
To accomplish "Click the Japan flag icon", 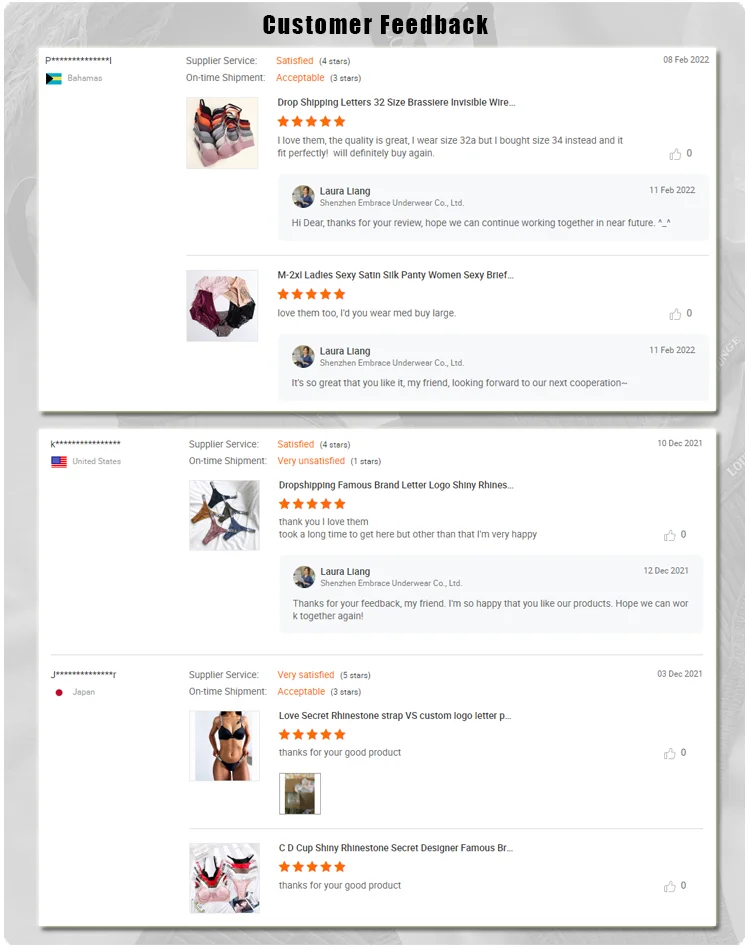I will [x=59, y=693].
